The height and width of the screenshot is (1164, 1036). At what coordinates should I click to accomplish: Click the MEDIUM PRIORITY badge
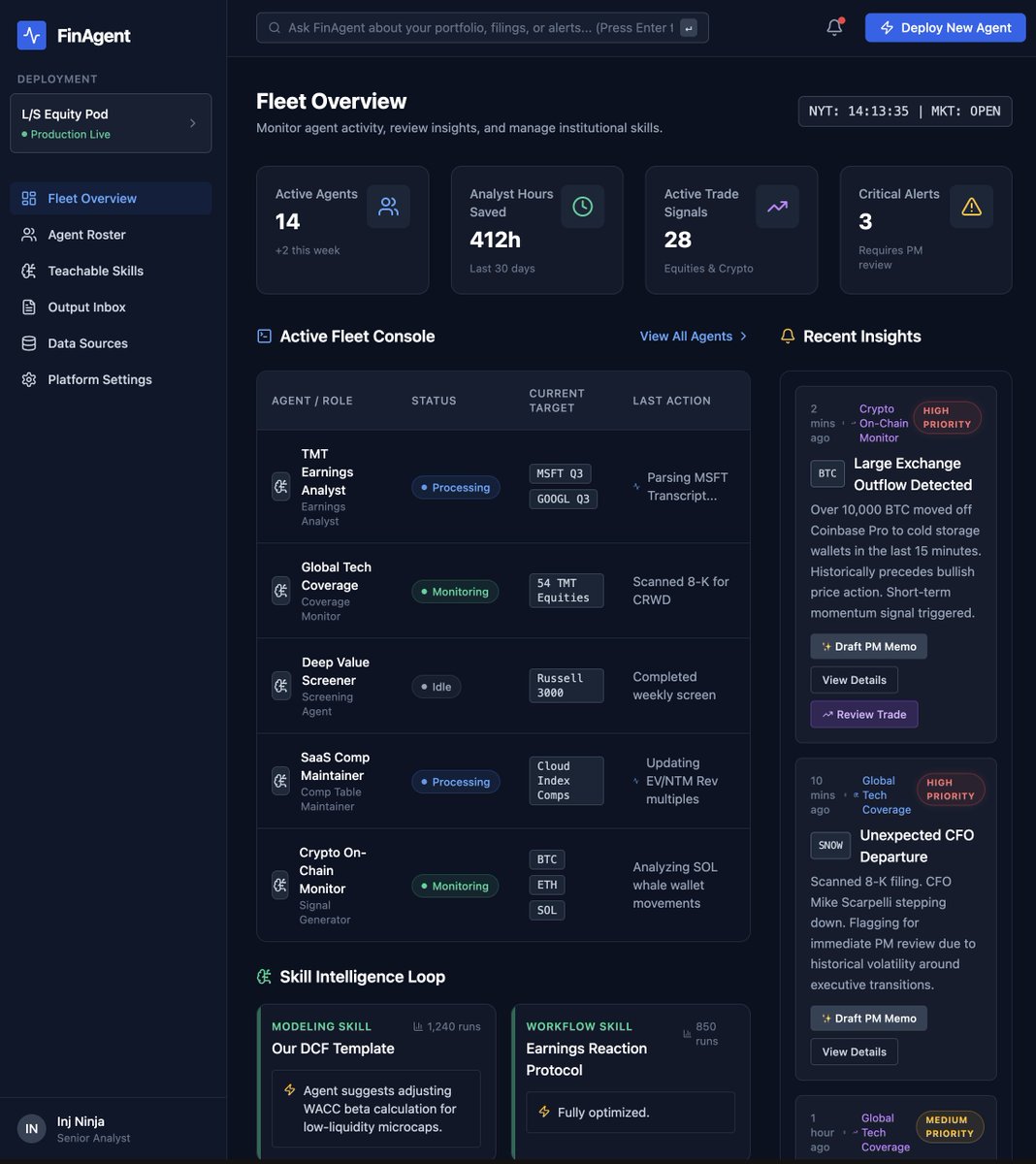coord(950,1126)
